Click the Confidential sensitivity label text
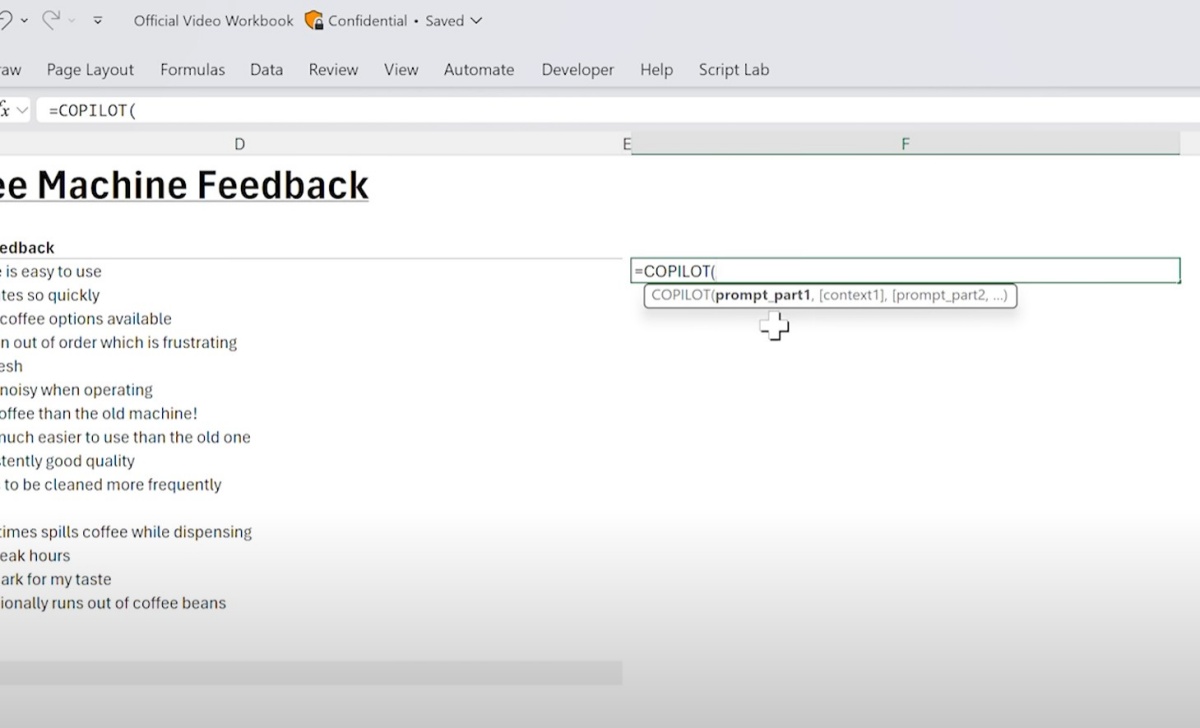 pyautogui.click(x=368, y=20)
